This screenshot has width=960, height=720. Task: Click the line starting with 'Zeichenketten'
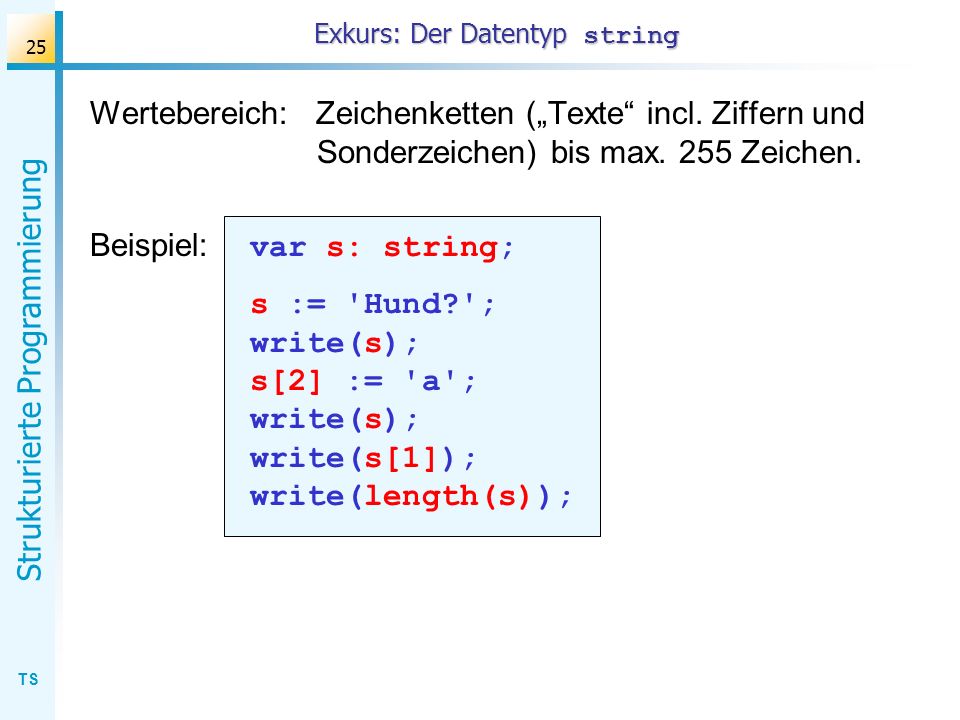coord(590,114)
